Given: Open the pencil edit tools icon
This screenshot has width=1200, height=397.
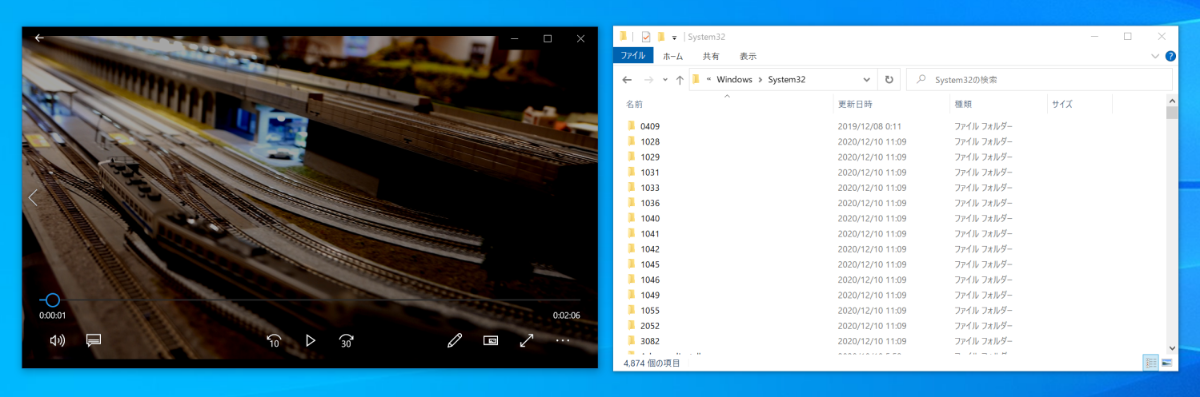Looking at the screenshot, I should 454,340.
